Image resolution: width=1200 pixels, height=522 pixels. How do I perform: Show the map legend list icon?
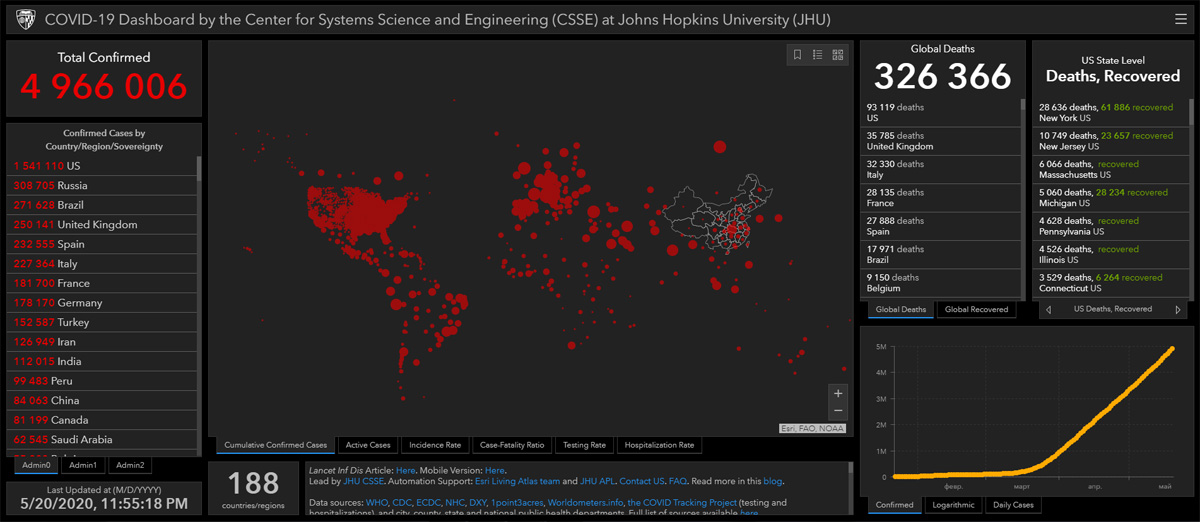pyautogui.click(x=817, y=55)
